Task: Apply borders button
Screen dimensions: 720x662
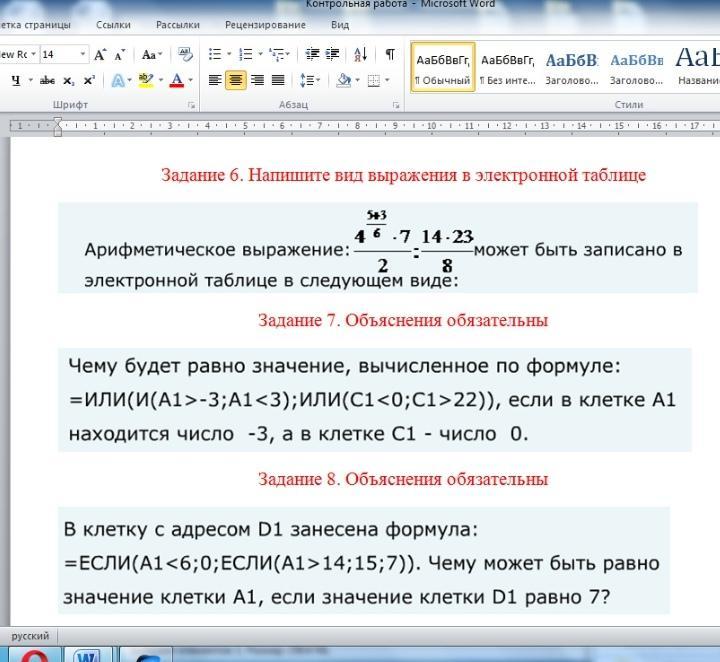Action: tap(374, 81)
